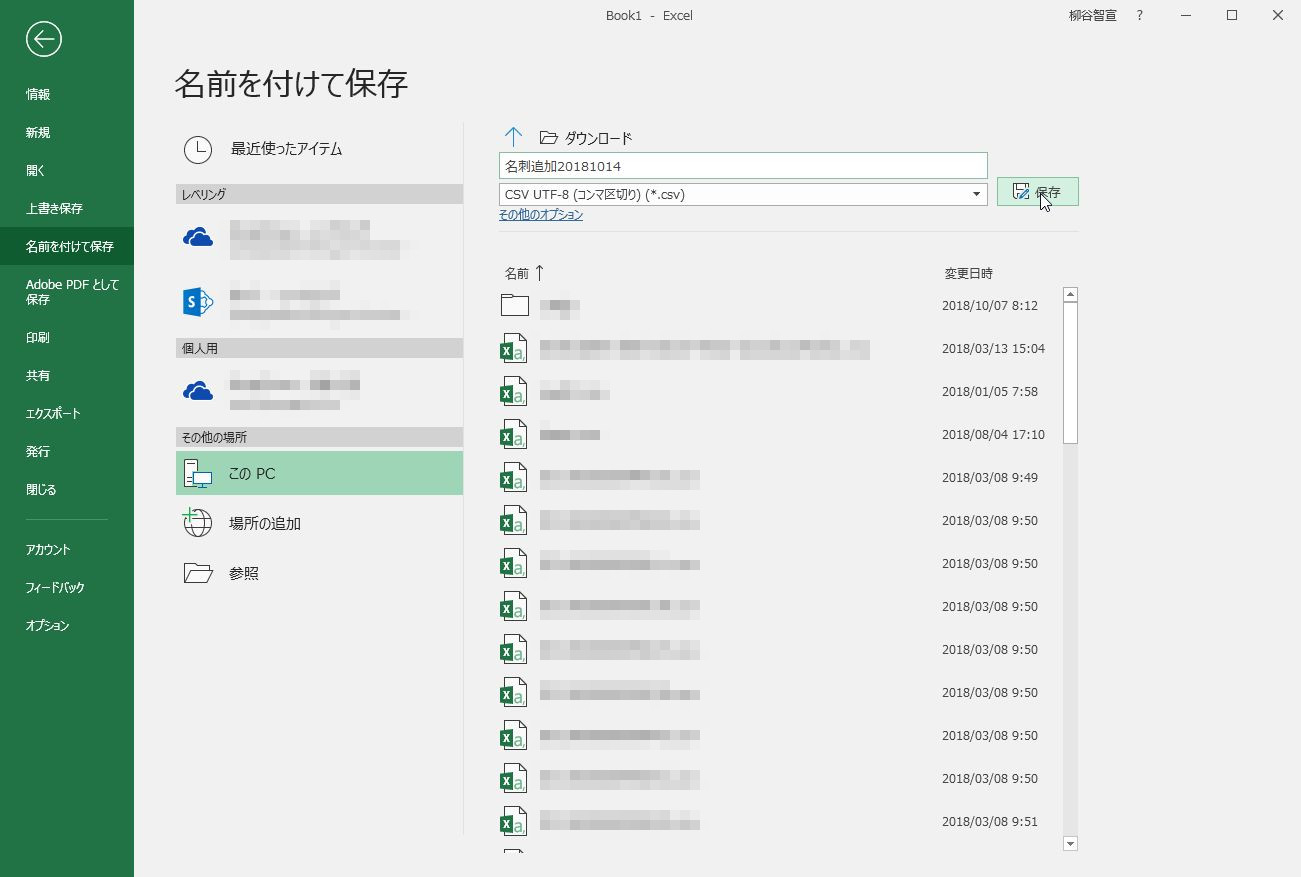Select the Excel file icon dated 2018/03/13 15:04

(513, 349)
